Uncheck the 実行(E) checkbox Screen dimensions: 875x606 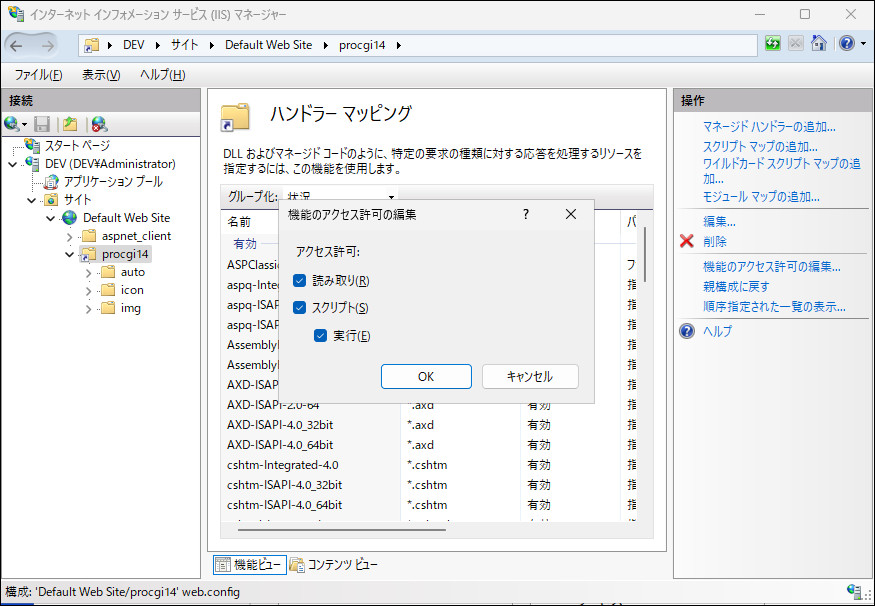[320, 335]
